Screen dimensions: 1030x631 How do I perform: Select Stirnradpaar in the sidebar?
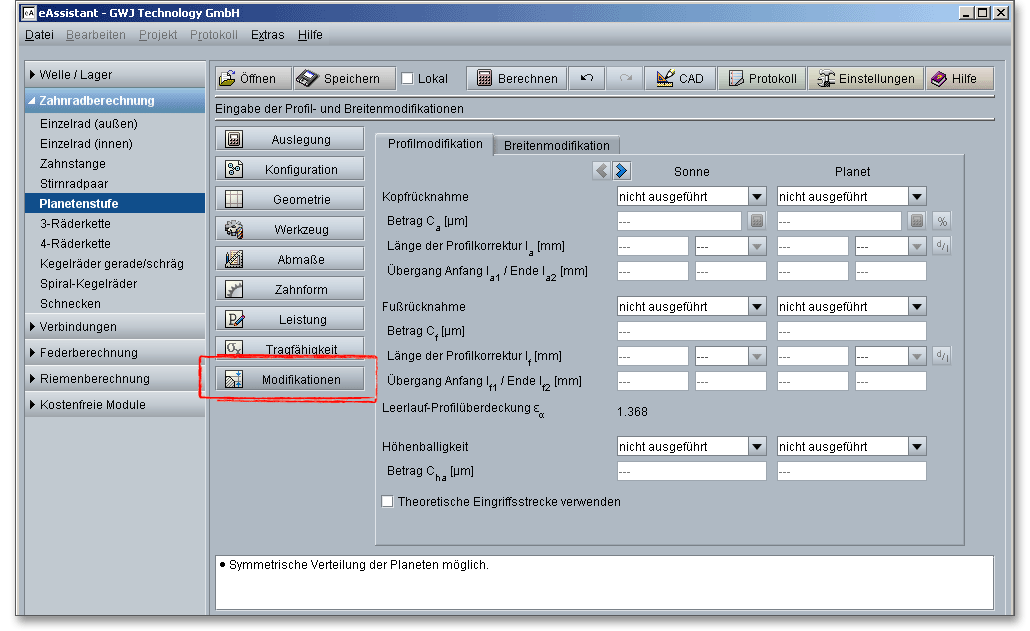point(74,184)
